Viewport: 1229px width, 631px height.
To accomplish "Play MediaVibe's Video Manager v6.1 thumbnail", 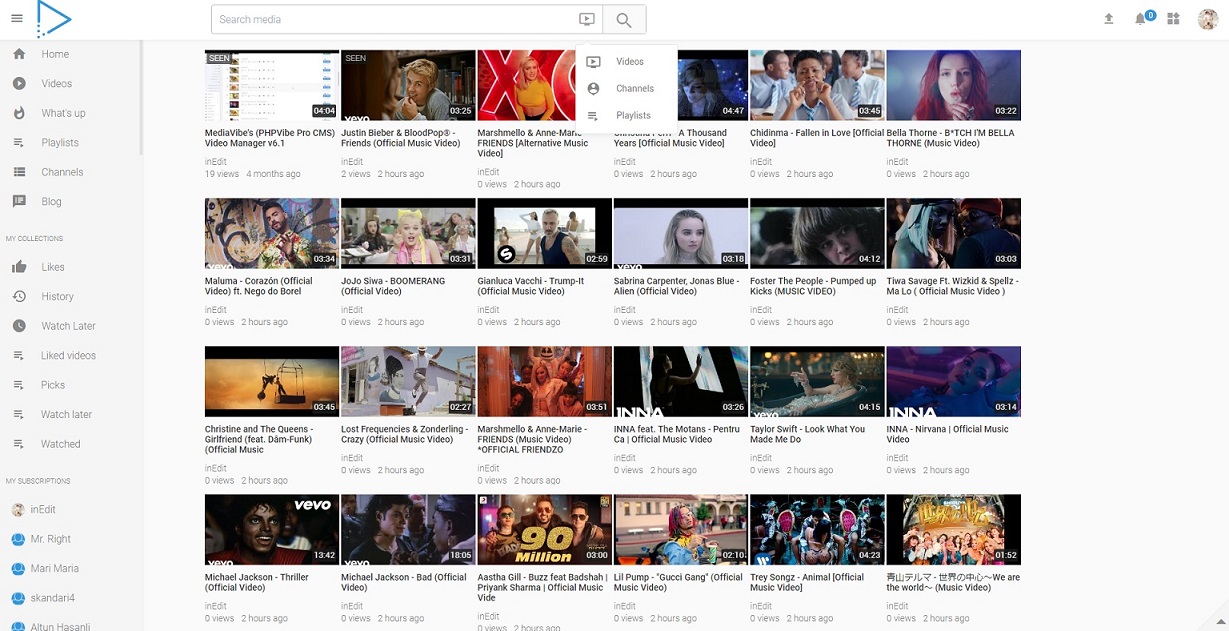I will (272, 85).
